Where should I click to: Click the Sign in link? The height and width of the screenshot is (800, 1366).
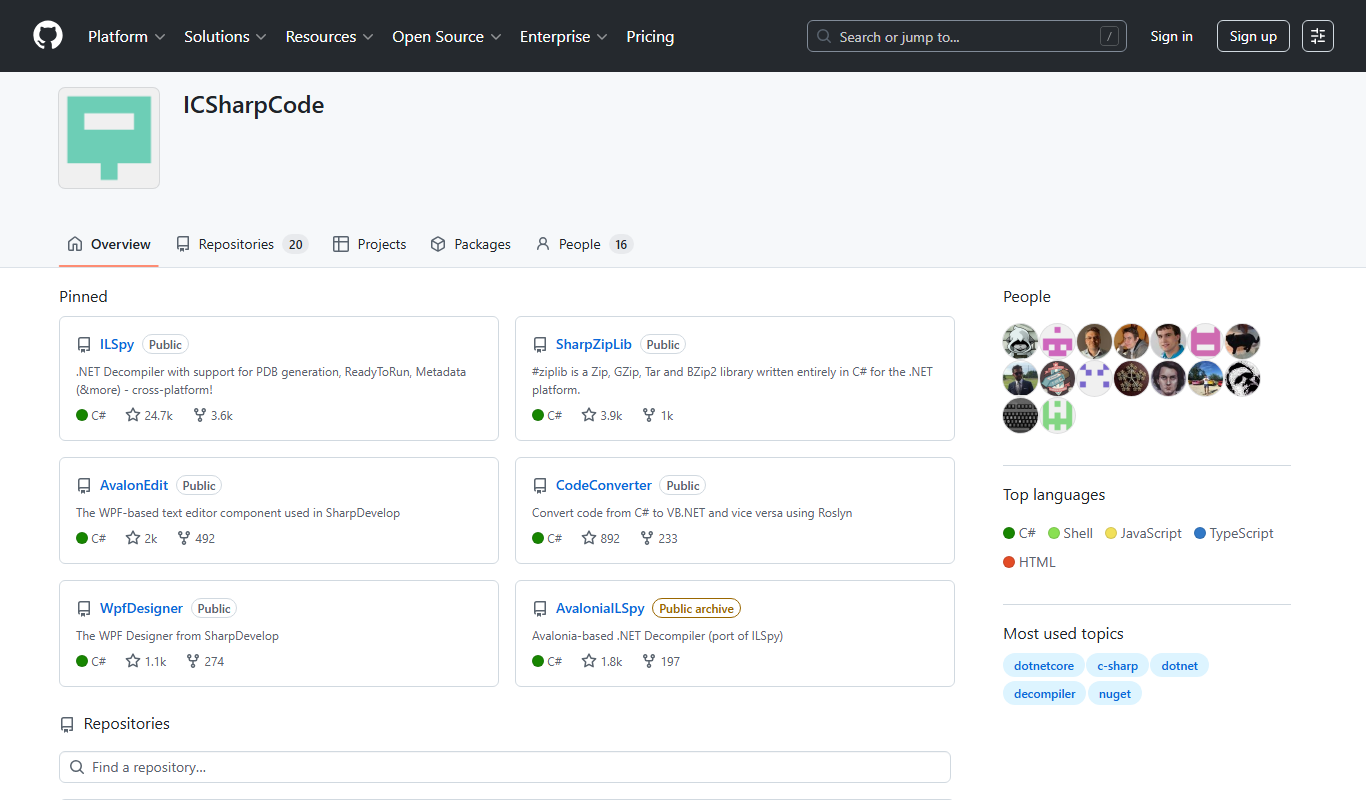(x=1171, y=36)
